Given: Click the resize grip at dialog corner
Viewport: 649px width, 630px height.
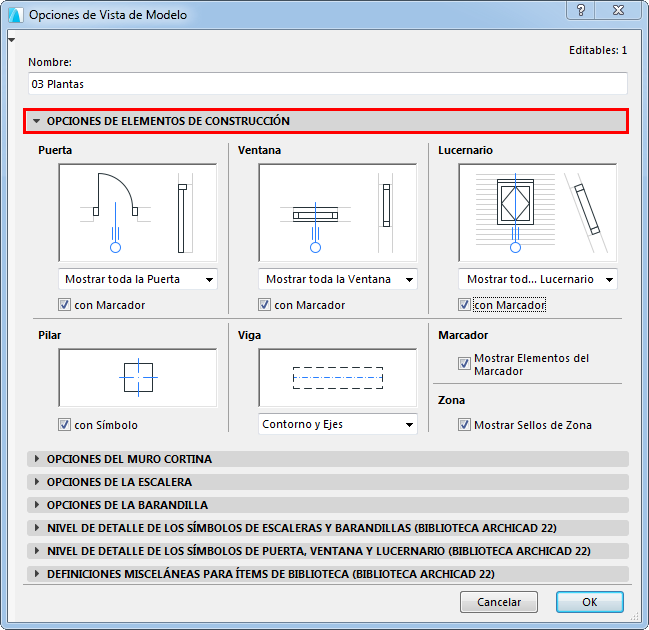Looking at the screenshot, I should 635,616.
